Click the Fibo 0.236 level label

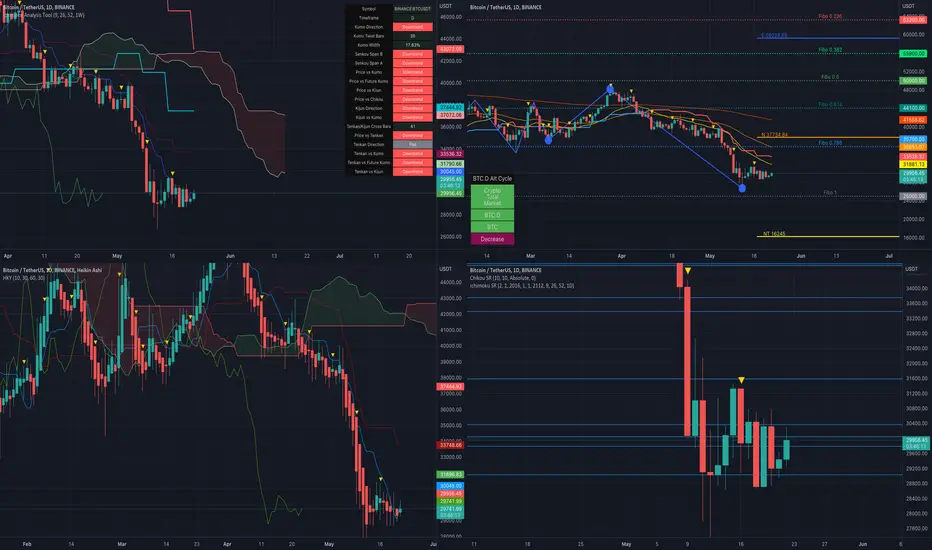pyautogui.click(x=830, y=17)
